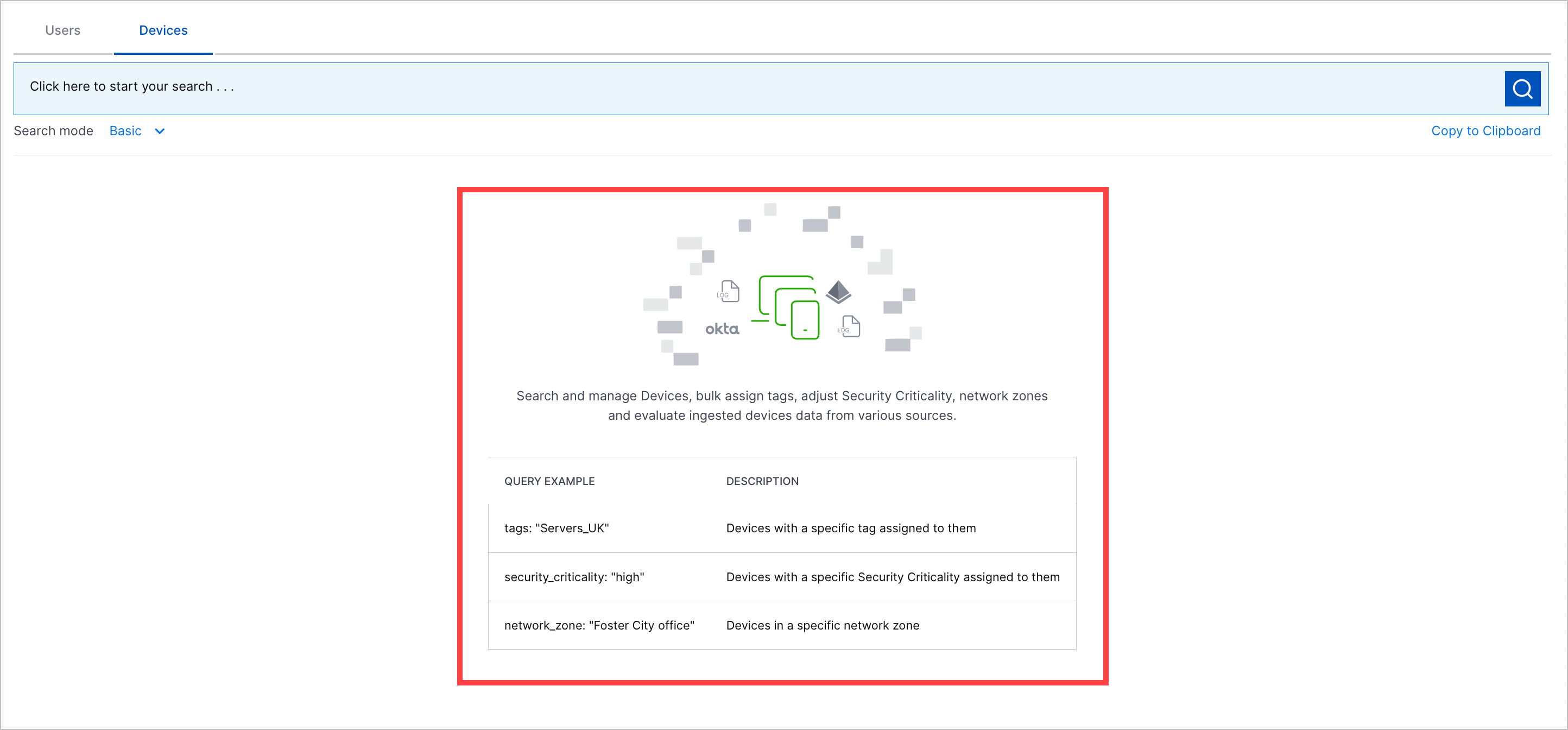The height and width of the screenshot is (730, 1568).
Task: Pick network_zone: "Foster City office" example
Action: (x=599, y=626)
